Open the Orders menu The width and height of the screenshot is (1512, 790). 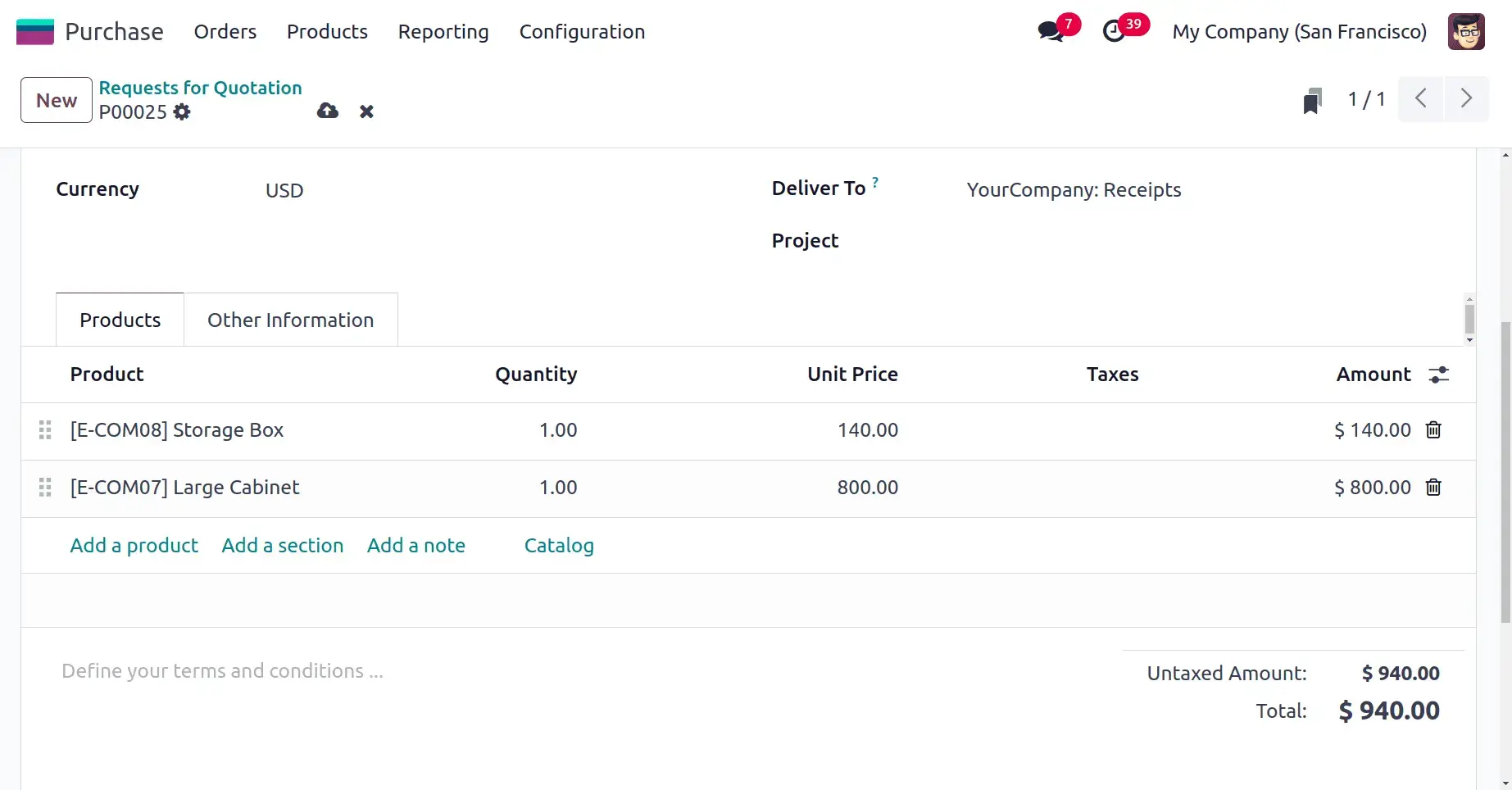tap(225, 32)
